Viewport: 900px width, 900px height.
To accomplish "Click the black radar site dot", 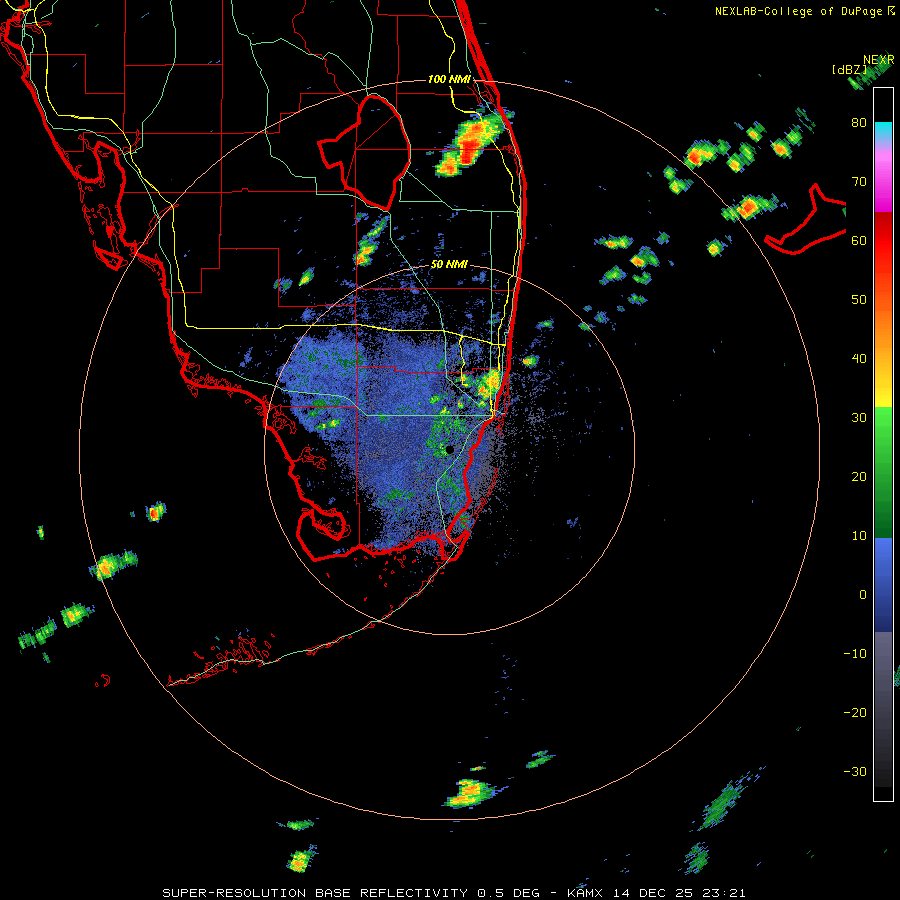I will click(449, 449).
